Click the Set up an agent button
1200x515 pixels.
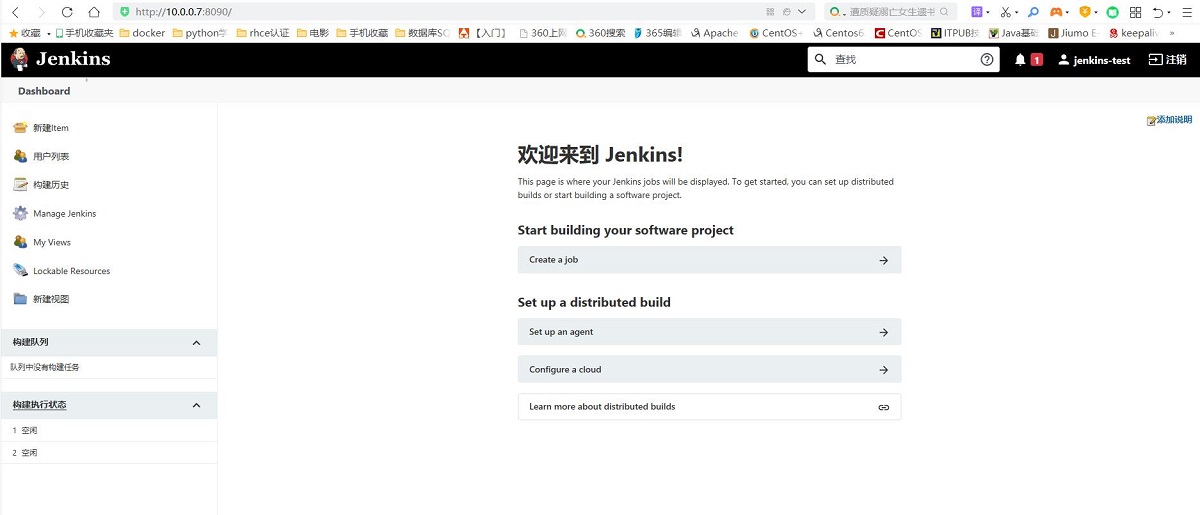tap(709, 332)
